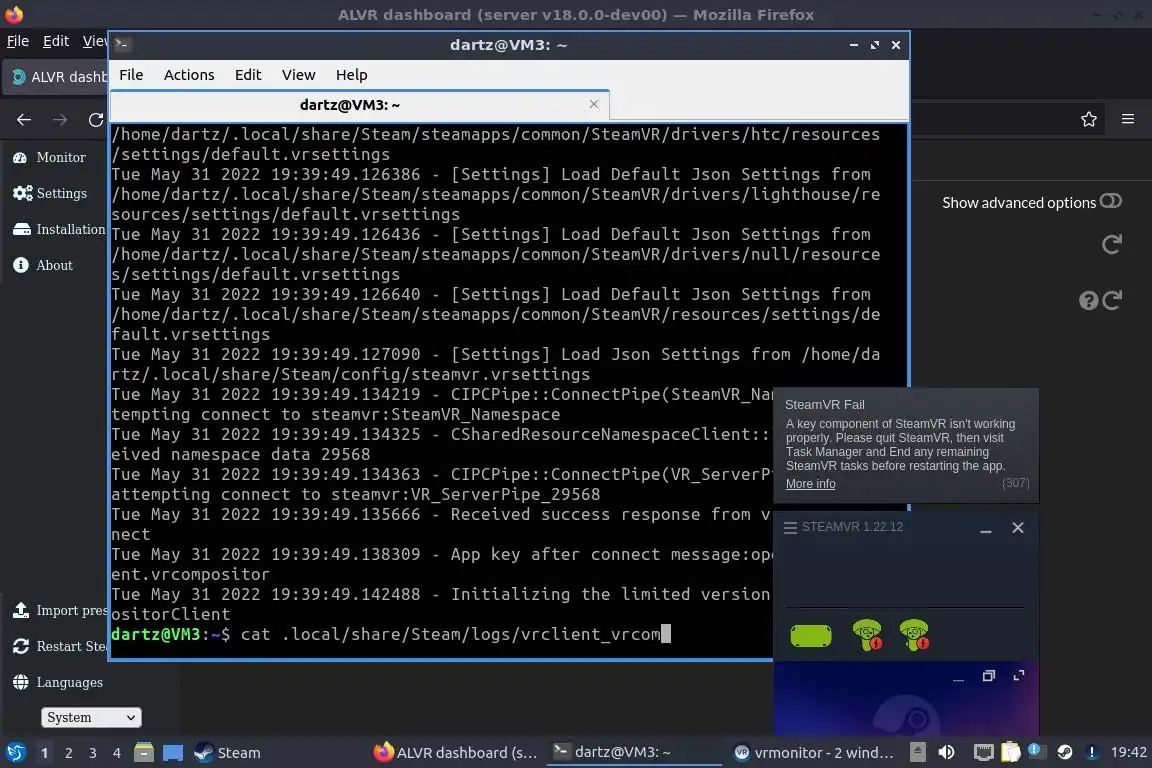
Task: Open the Monitor section in ALVR sidebar
Action: [49, 157]
